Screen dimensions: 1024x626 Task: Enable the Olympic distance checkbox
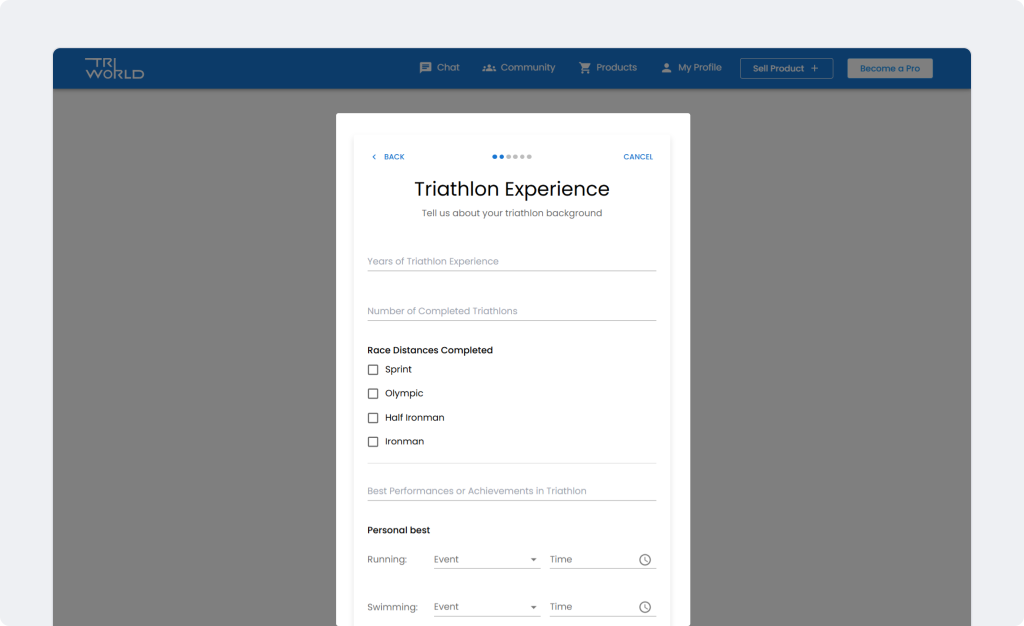(x=372, y=393)
